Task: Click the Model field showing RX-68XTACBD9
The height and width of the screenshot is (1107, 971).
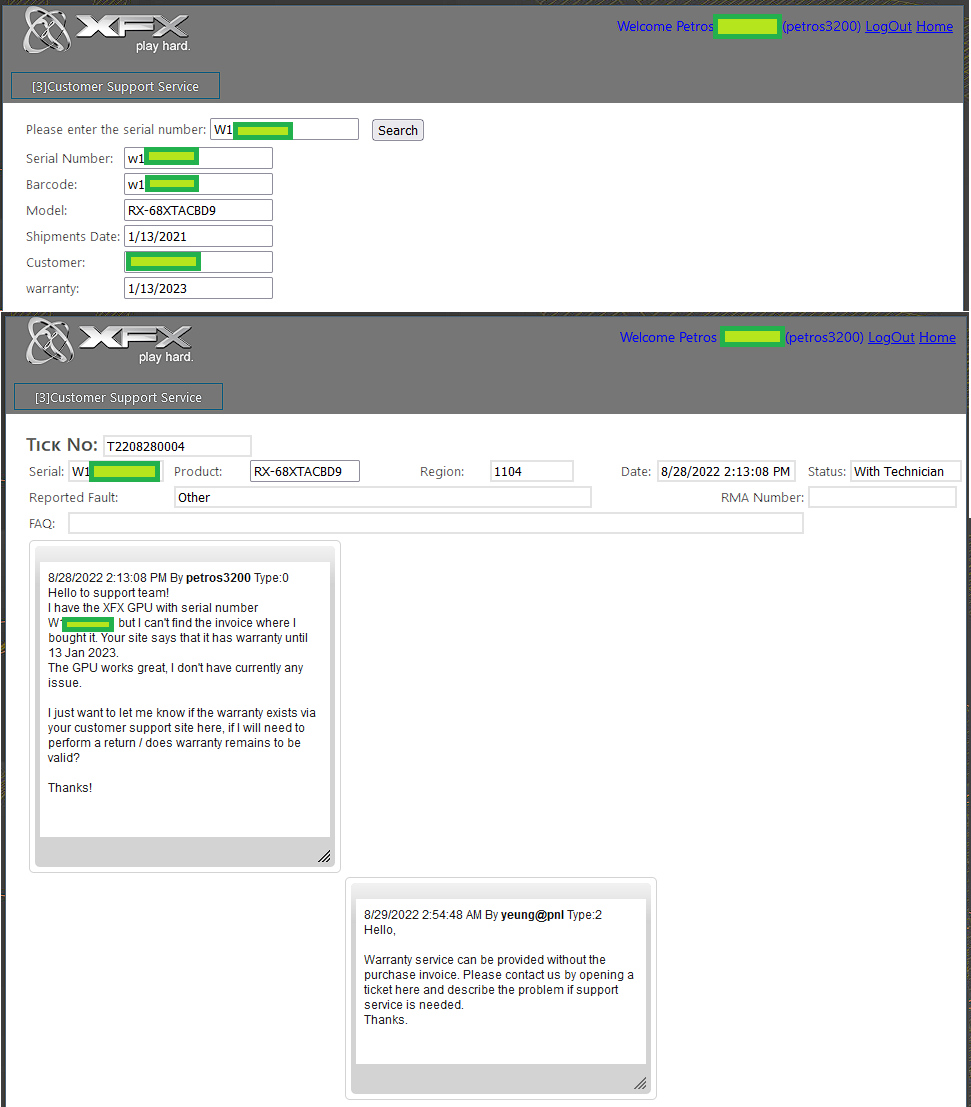Action: point(198,210)
